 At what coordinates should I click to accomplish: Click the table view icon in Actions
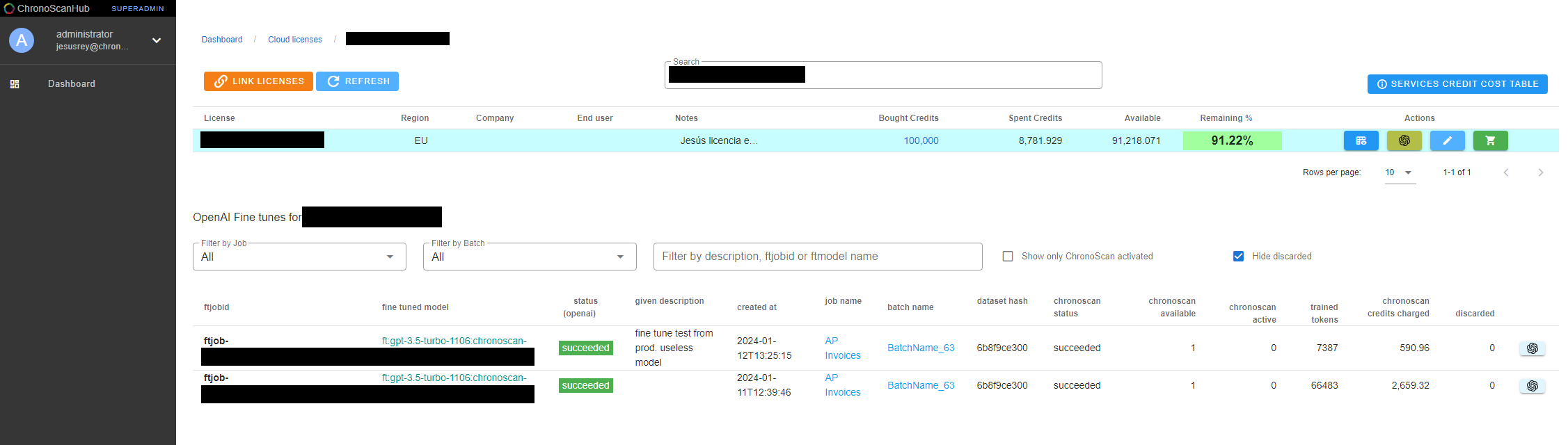pyautogui.click(x=1361, y=140)
